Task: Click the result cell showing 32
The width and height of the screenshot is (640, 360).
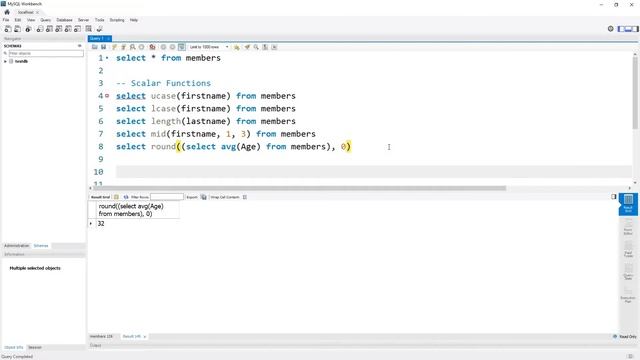Action: [137, 224]
